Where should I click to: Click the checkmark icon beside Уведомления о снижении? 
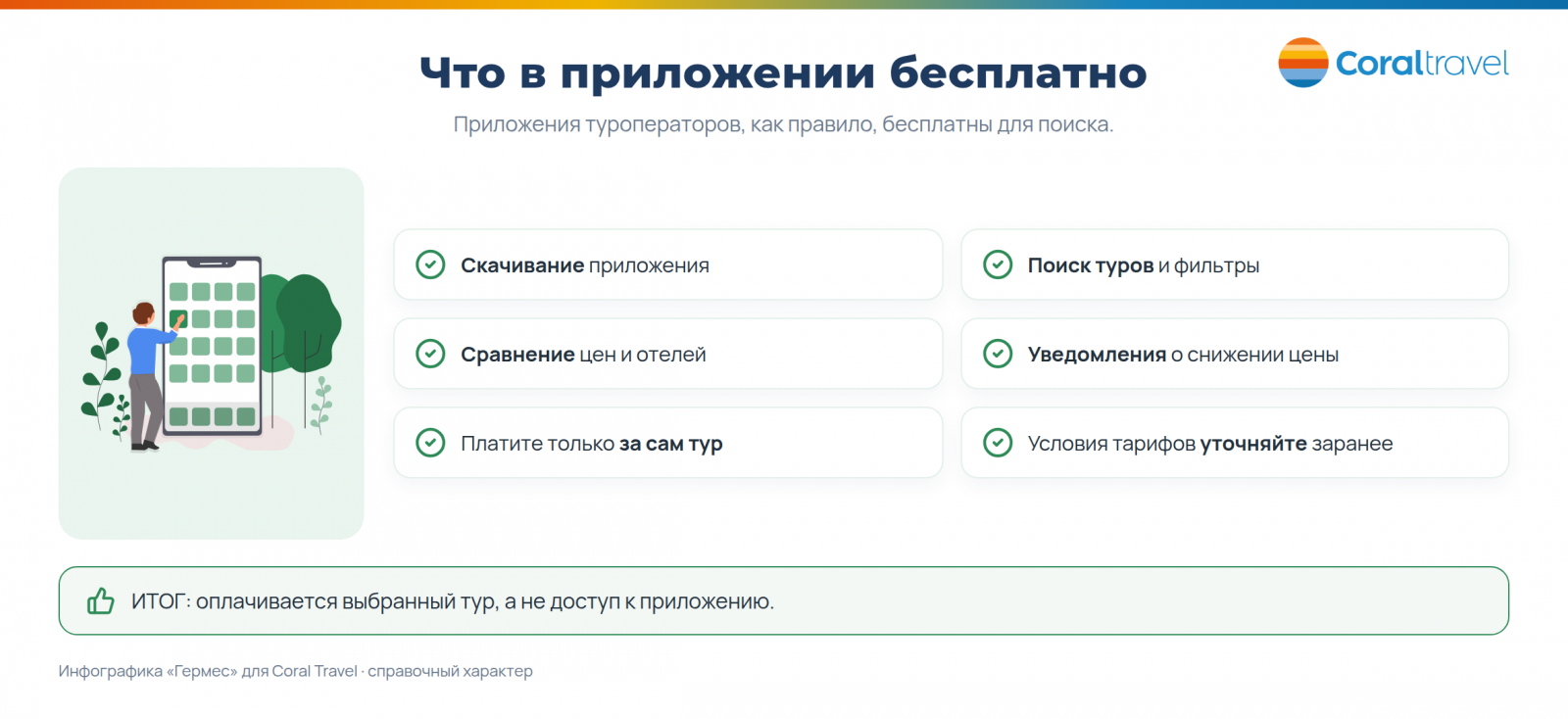coord(998,354)
